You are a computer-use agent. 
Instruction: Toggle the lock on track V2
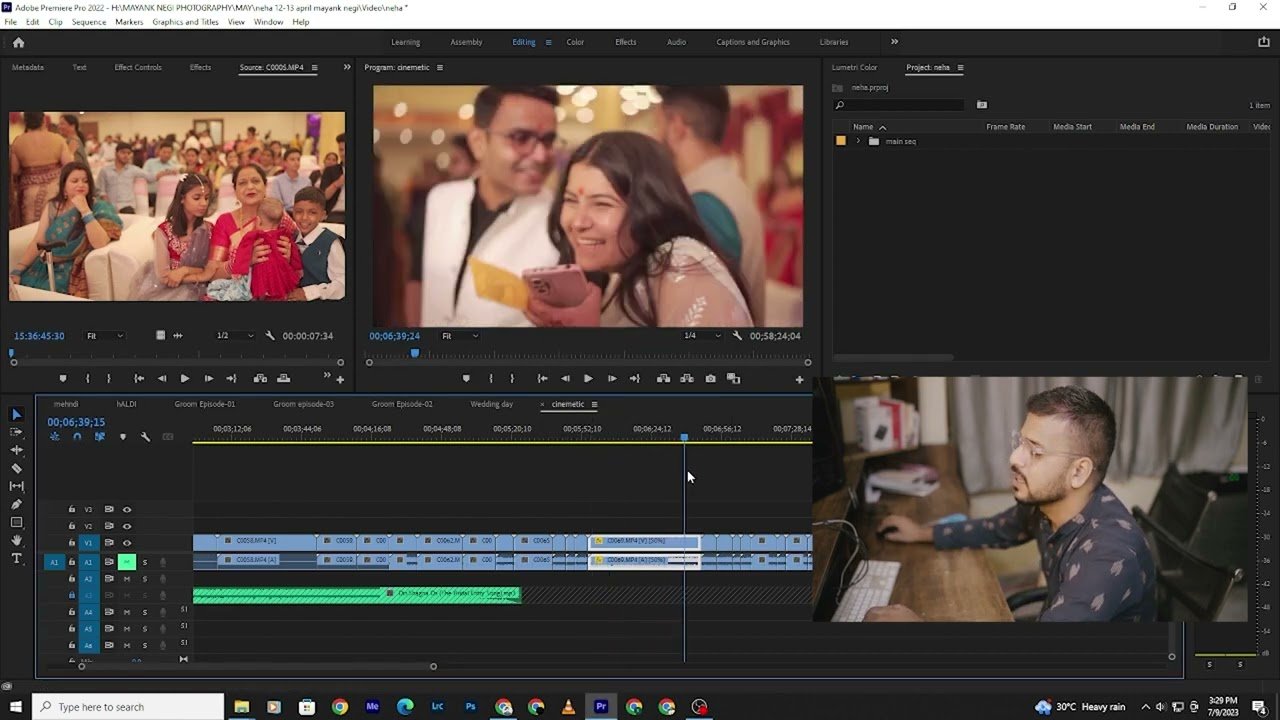tap(72, 526)
